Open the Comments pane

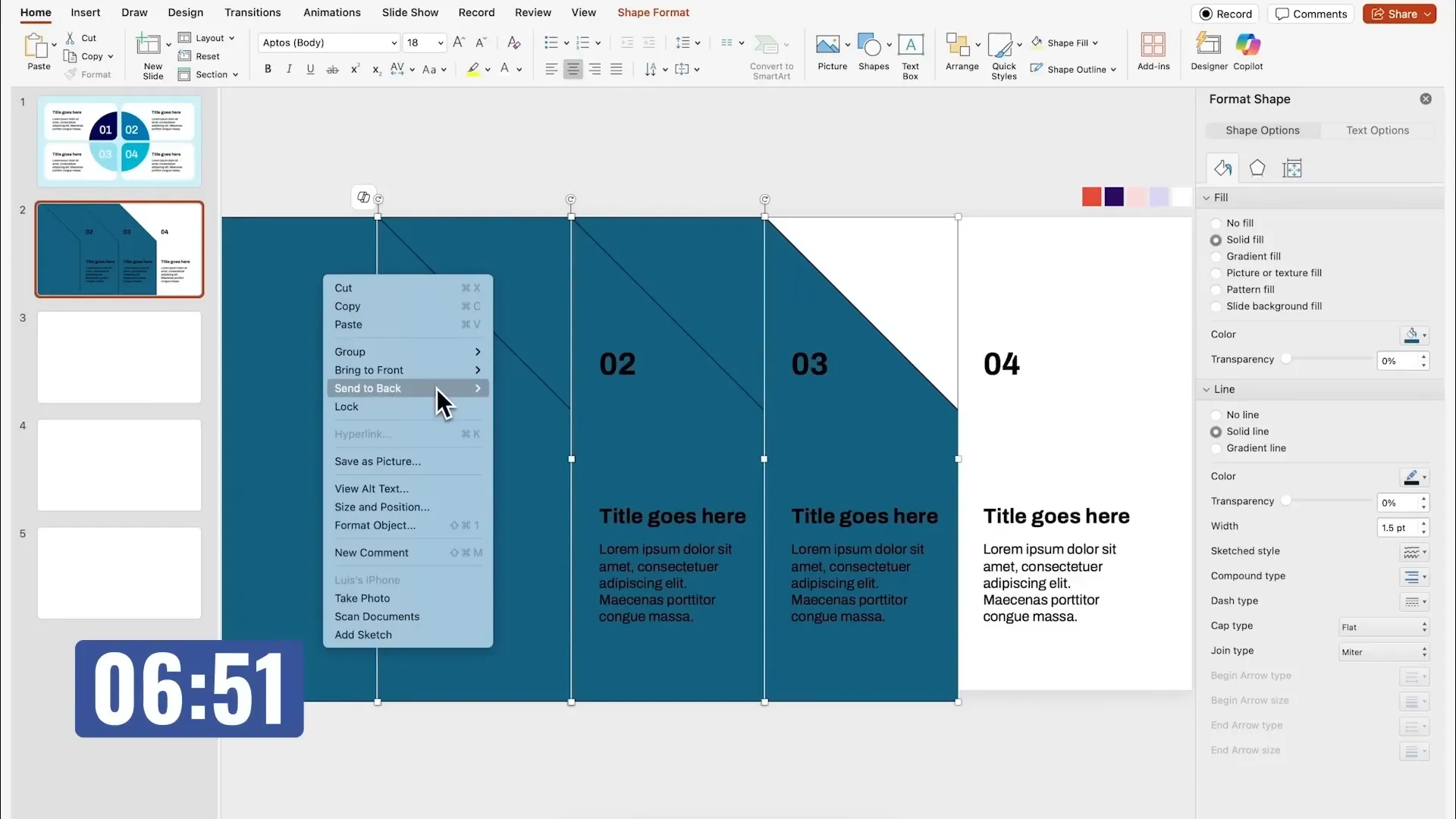point(1312,14)
